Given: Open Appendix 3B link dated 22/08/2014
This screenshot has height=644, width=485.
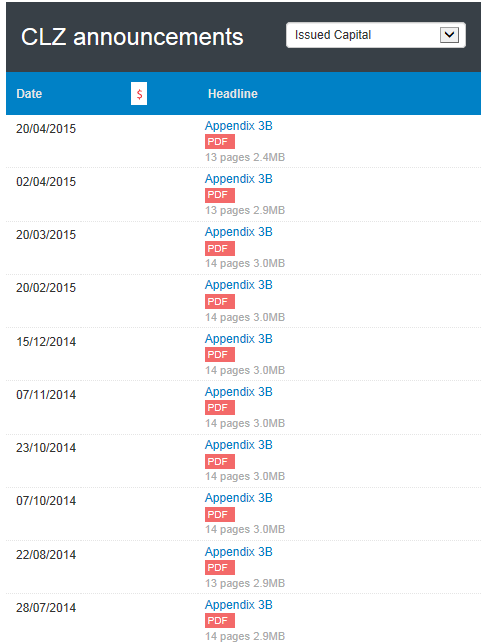Looking at the screenshot, I should (x=239, y=552).
